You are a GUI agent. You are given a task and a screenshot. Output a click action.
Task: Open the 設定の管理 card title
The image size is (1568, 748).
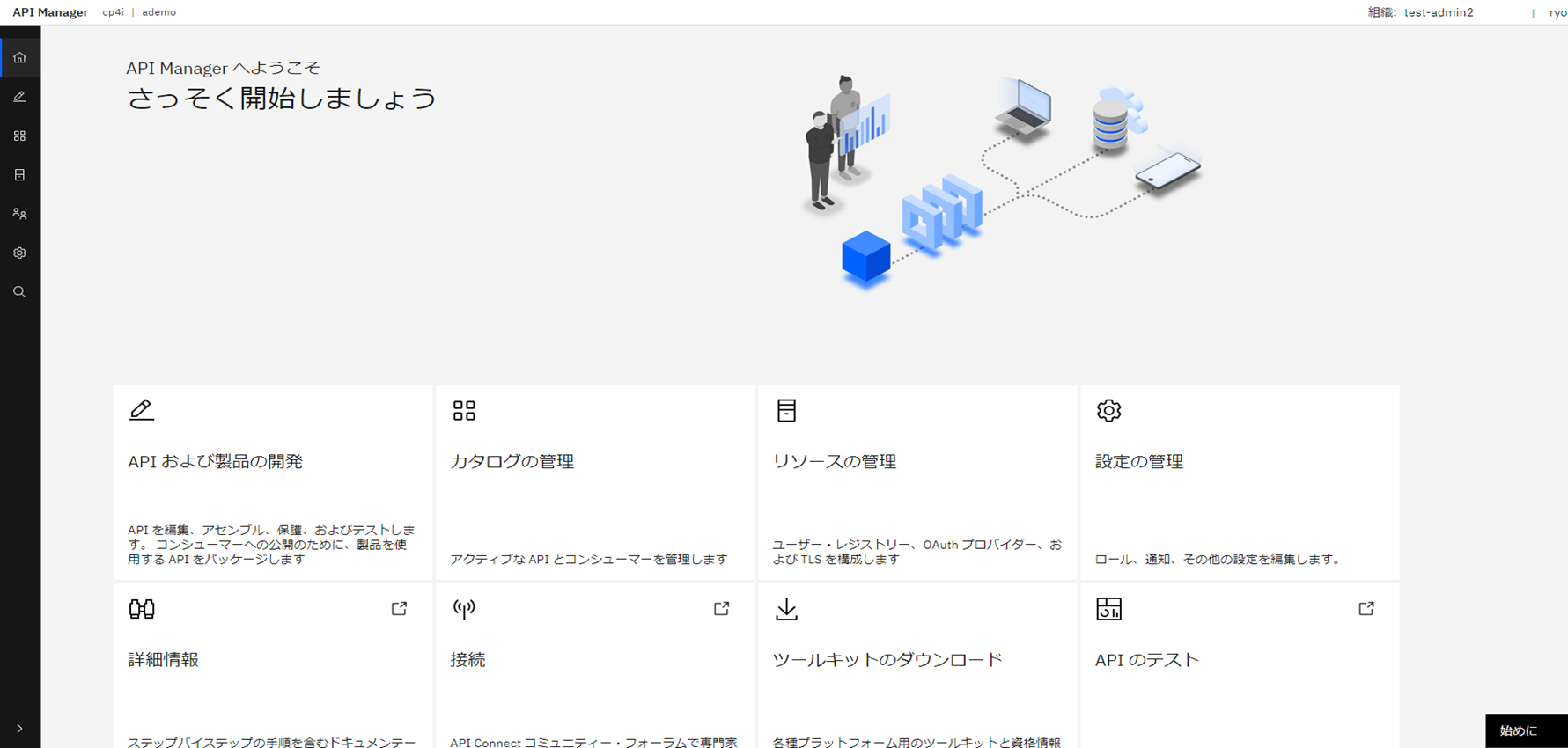[1138, 461]
